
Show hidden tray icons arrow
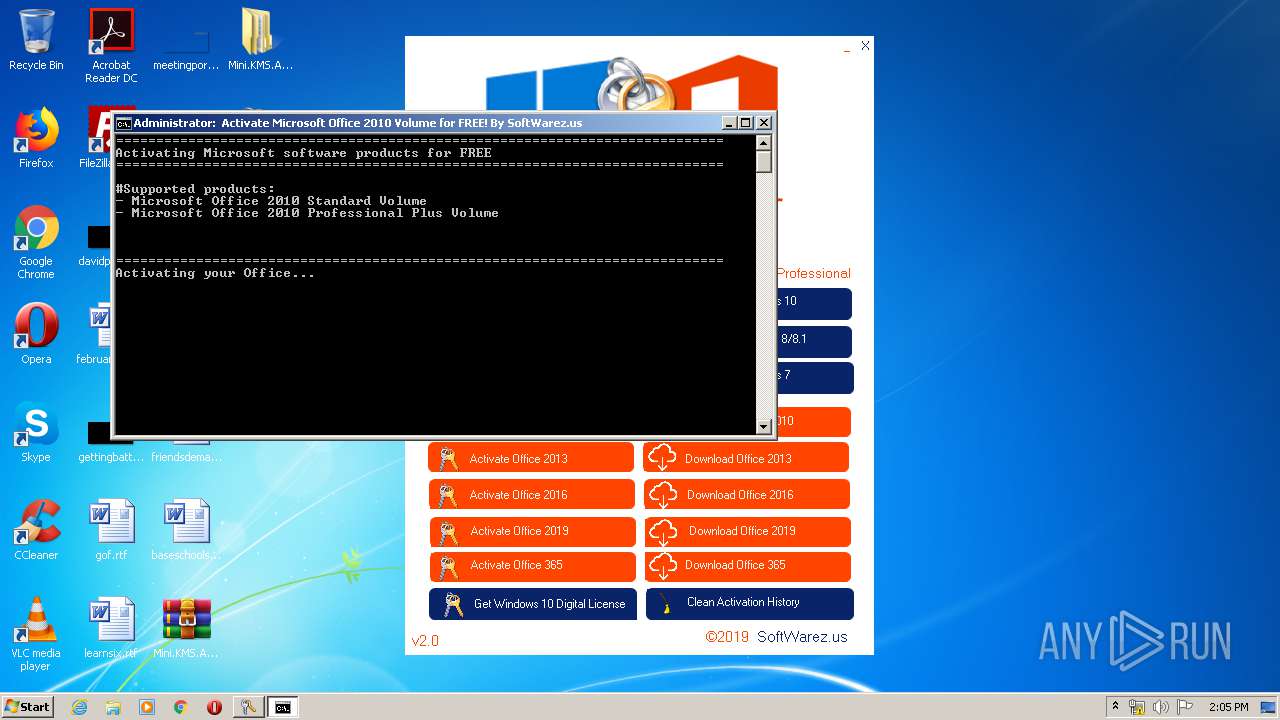coord(1115,707)
